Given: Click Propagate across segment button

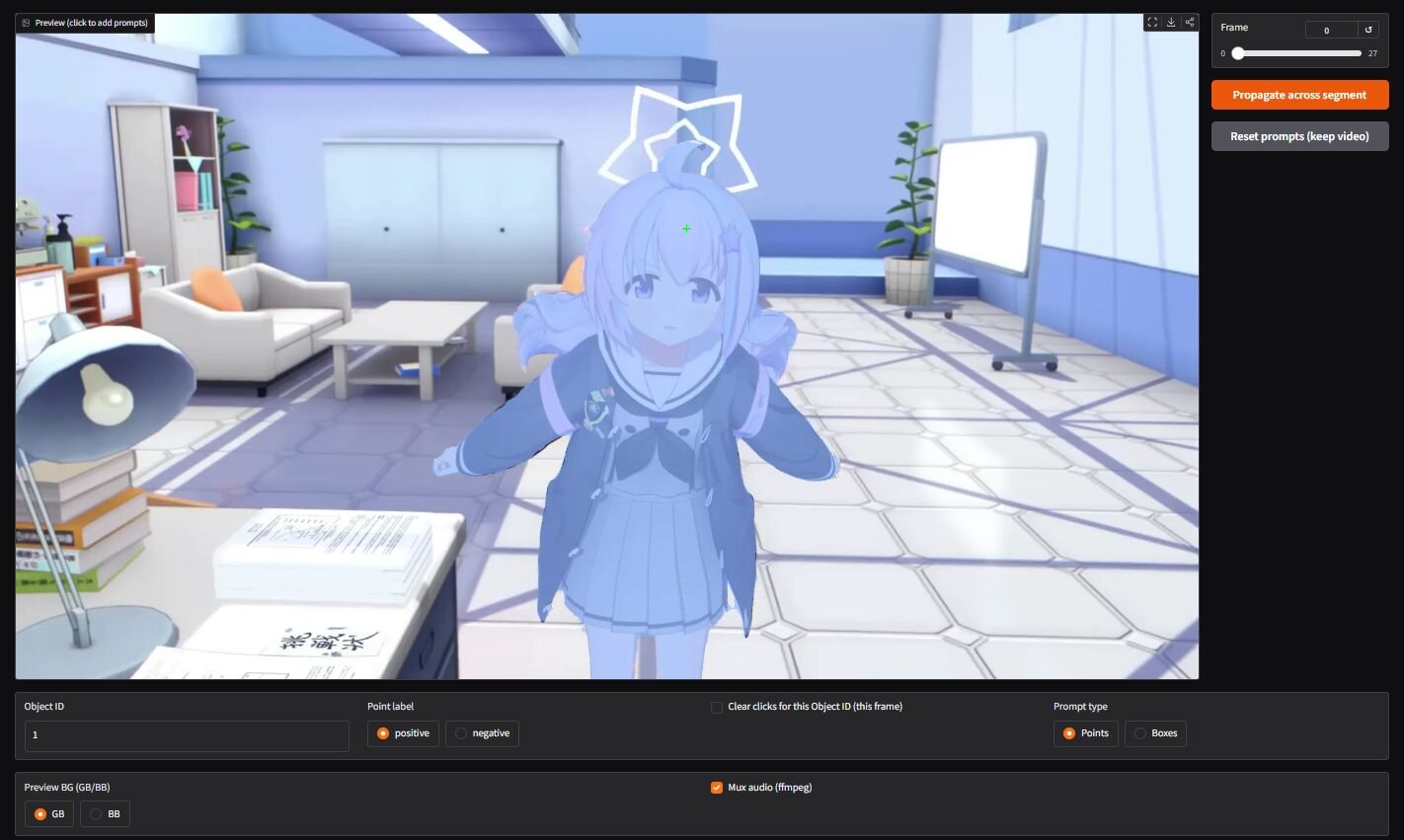Looking at the screenshot, I should pyautogui.click(x=1299, y=95).
